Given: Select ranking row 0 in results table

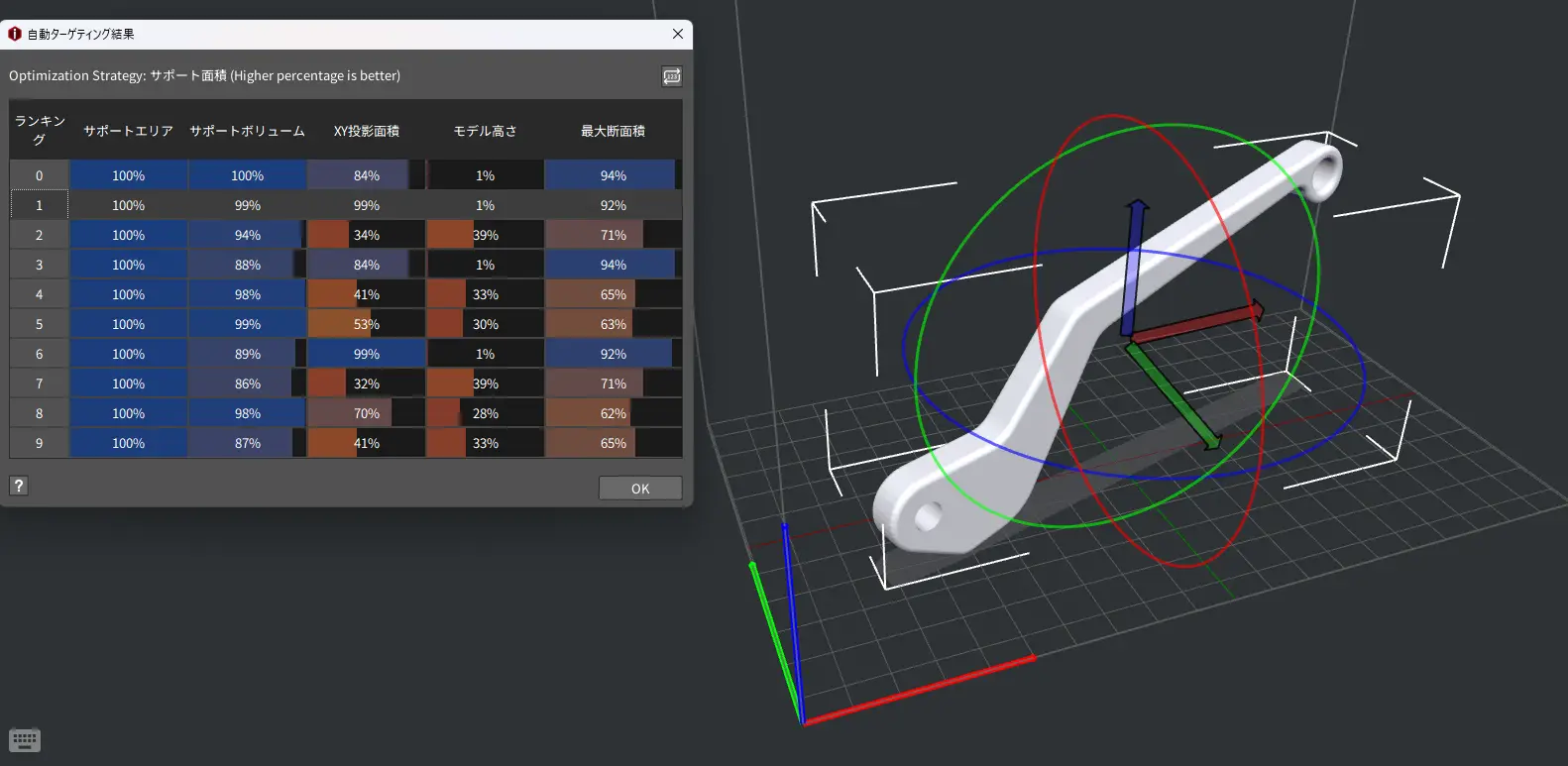Looking at the screenshot, I should coord(40,175).
